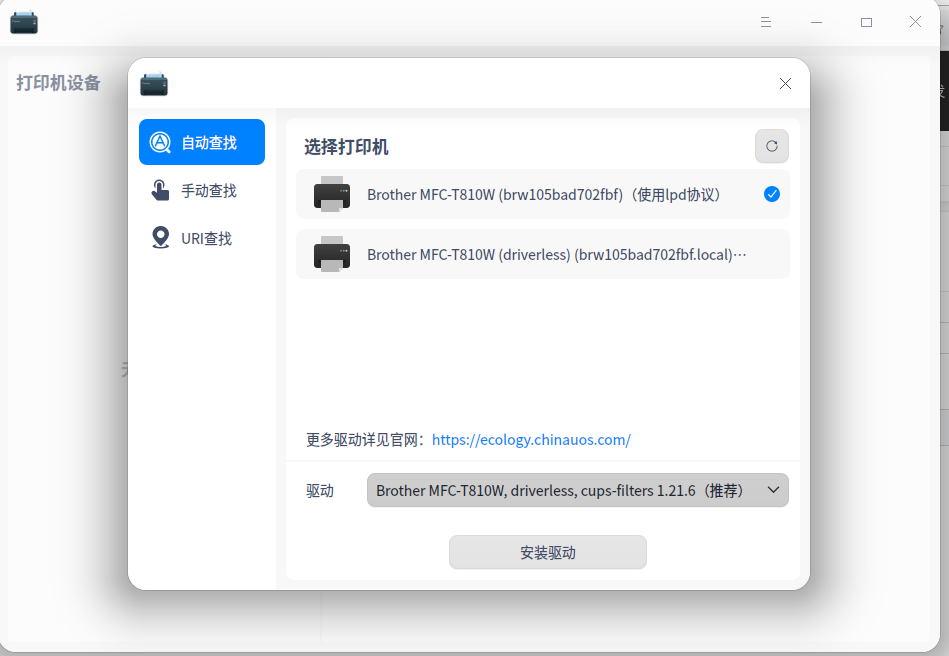Toggle selection checkmark on Brother MFC-T810W lpd printer
Image resolution: width=949 pixels, height=656 pixels.
pyautogui.click(x=771, y=194)
